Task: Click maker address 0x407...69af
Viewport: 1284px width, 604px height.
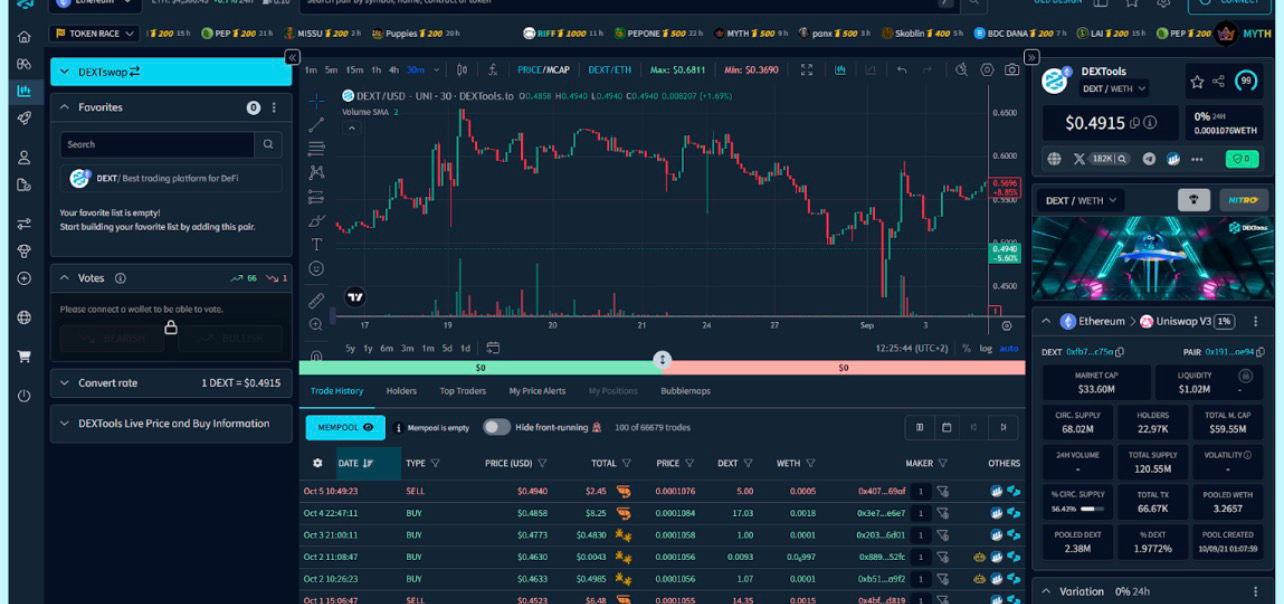Action: point(881,491)
